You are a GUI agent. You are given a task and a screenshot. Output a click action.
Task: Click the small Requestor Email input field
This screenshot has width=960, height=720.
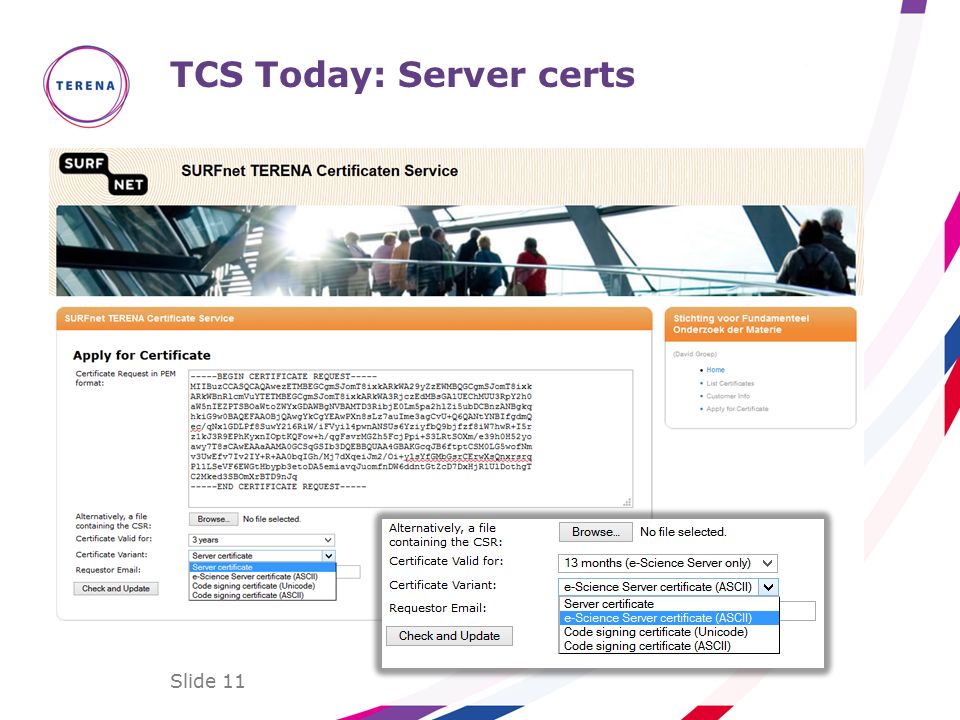point(348,572)
